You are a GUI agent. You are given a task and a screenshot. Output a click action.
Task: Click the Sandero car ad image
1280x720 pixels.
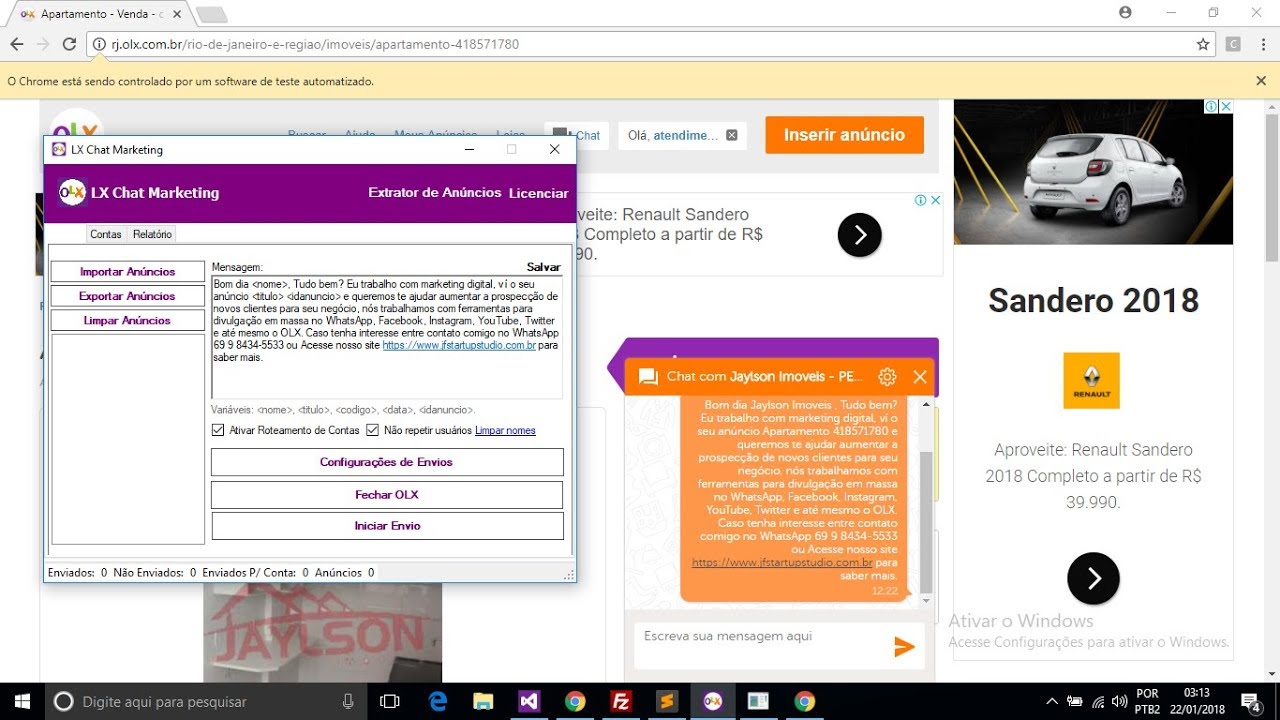[x=1093, y=171]
